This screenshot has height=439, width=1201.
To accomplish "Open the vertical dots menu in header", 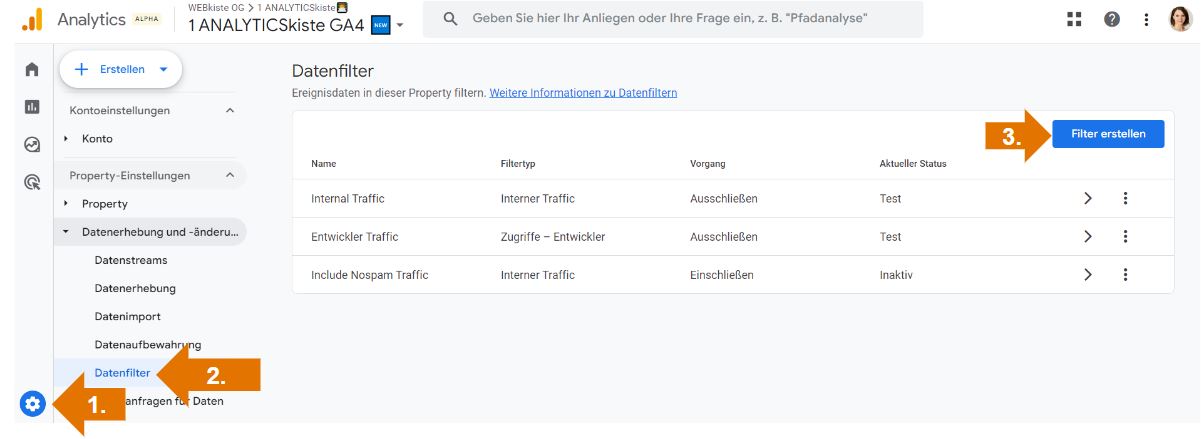I will click(x=1146, y=20).
